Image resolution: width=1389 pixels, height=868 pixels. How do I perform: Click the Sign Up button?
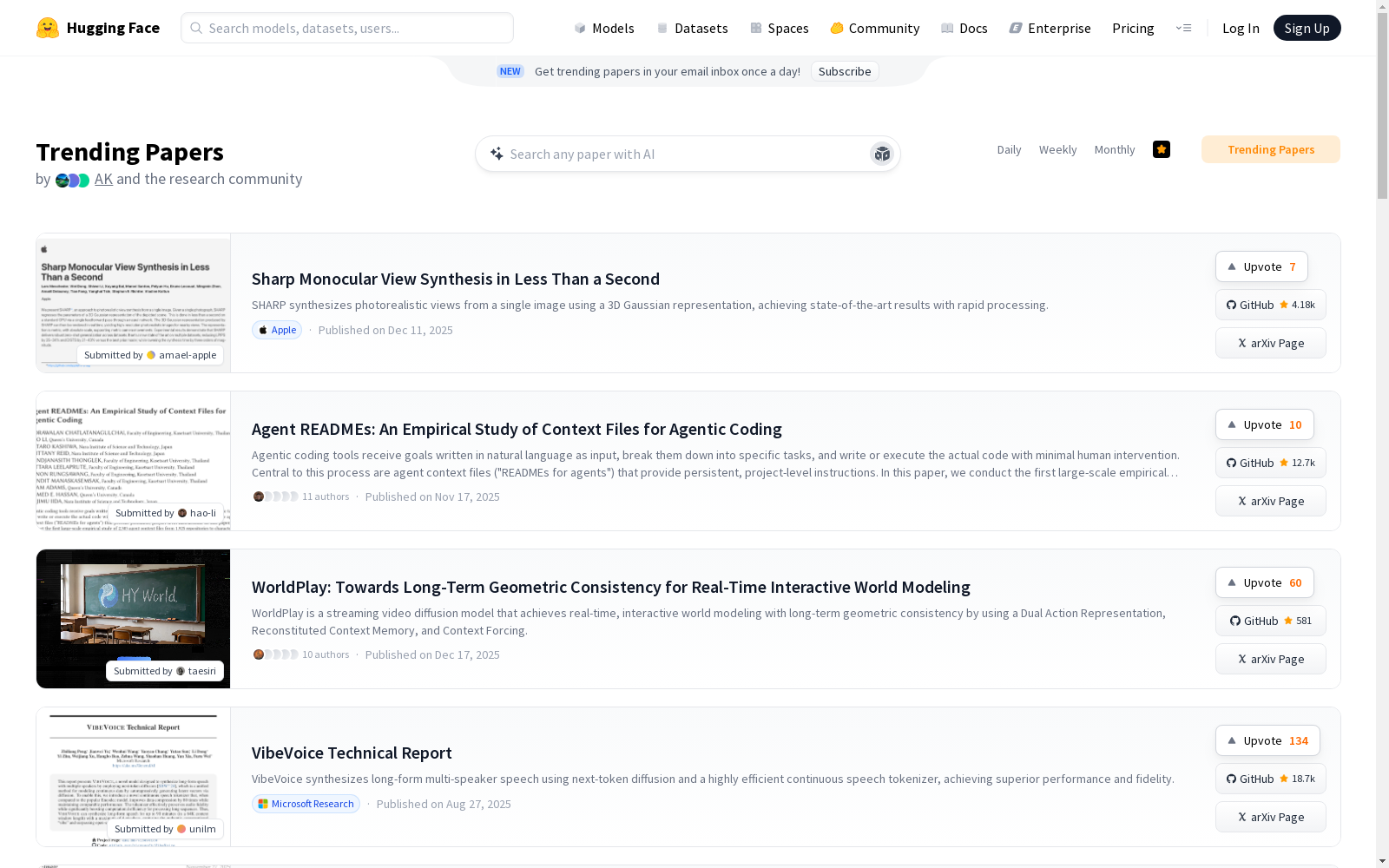click(x=1307, y=28)
